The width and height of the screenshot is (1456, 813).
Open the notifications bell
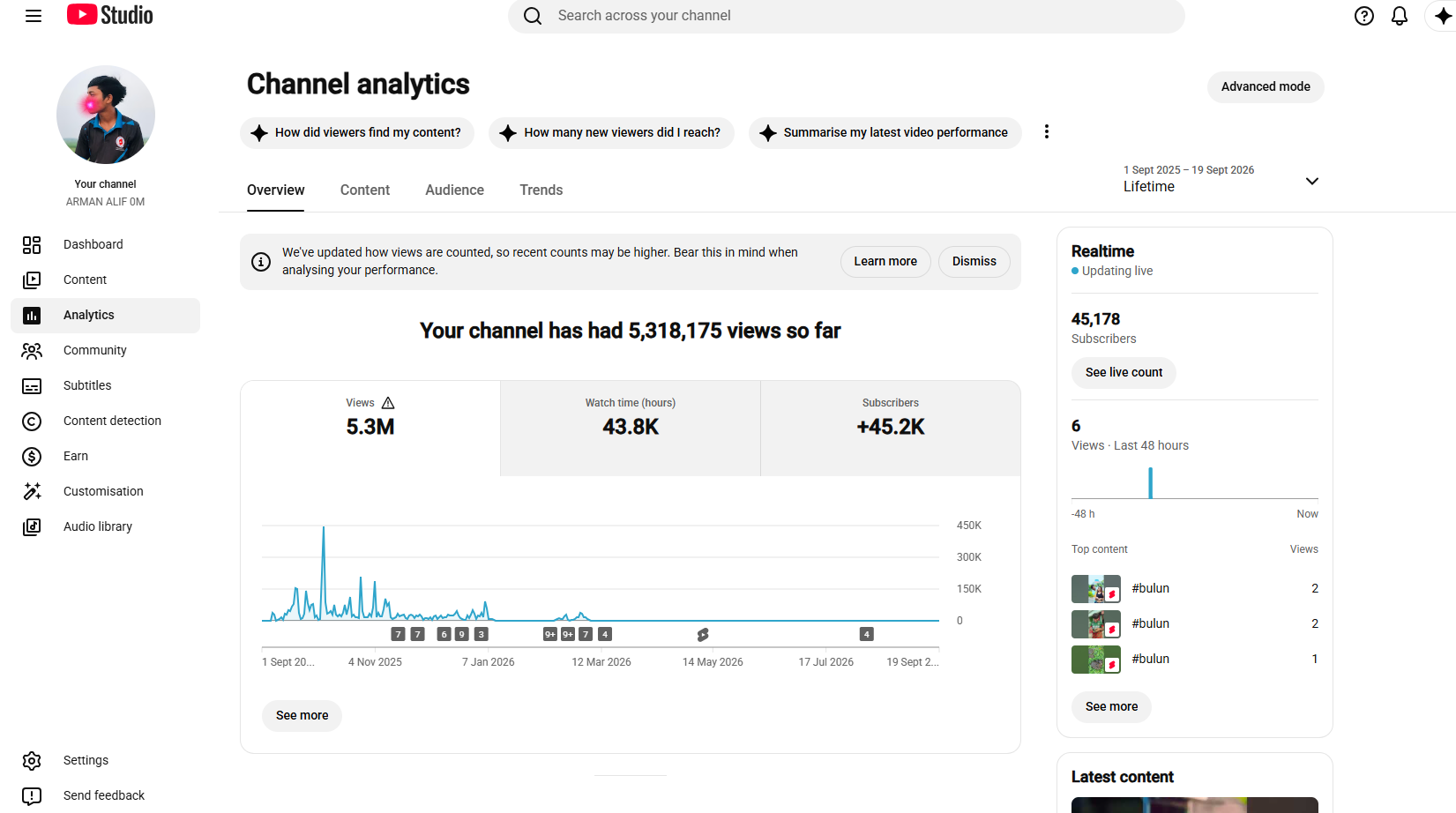[1400, 16]
